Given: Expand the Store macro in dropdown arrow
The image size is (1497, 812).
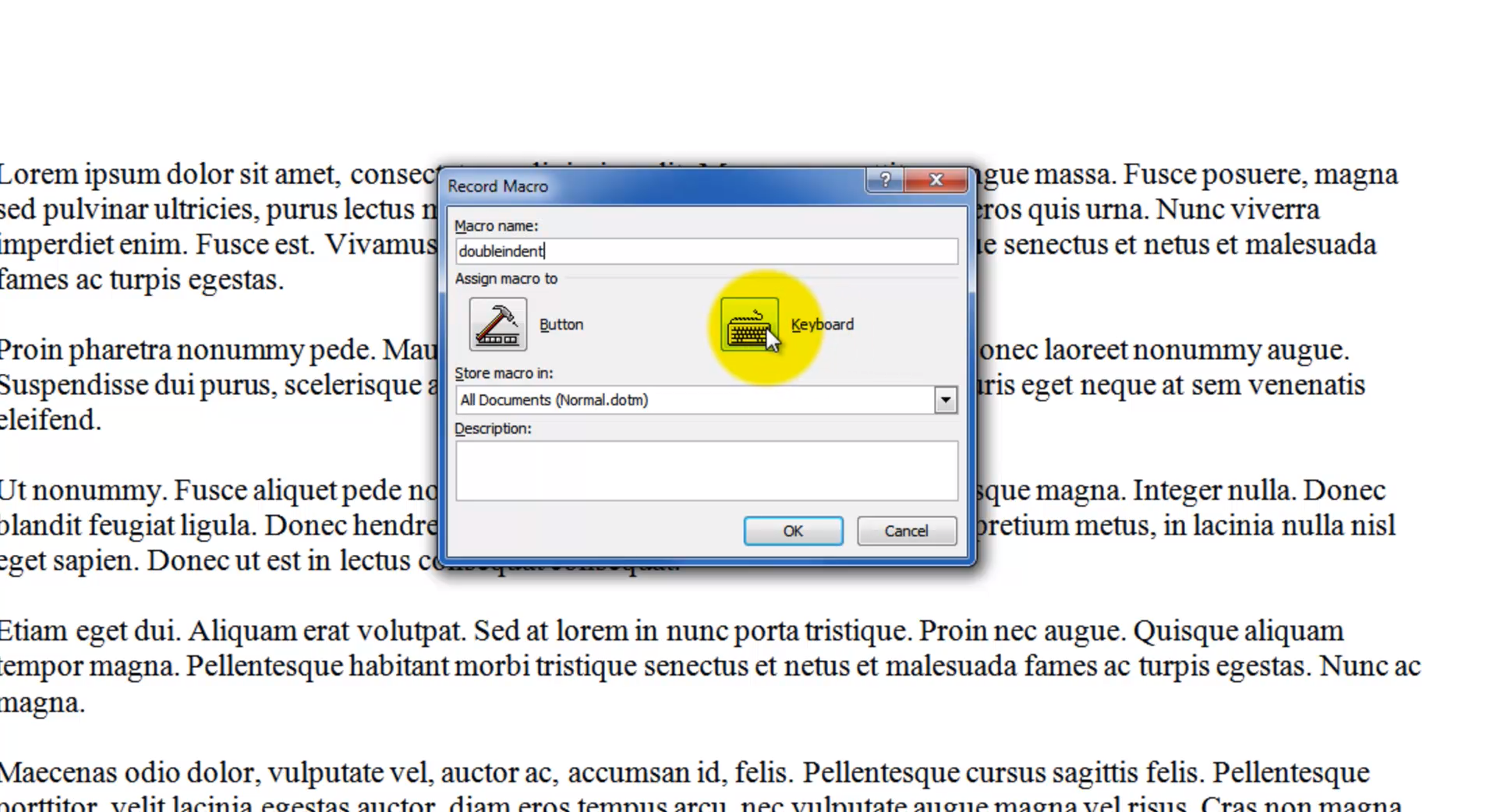Looking at the screenshot, I should point(945,400).
